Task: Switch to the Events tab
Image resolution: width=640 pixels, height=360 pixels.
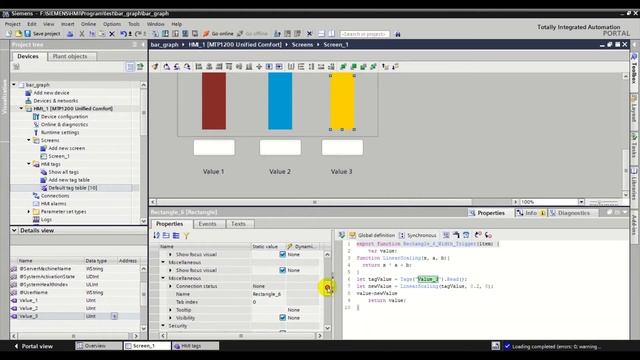Action: [207, 224]
